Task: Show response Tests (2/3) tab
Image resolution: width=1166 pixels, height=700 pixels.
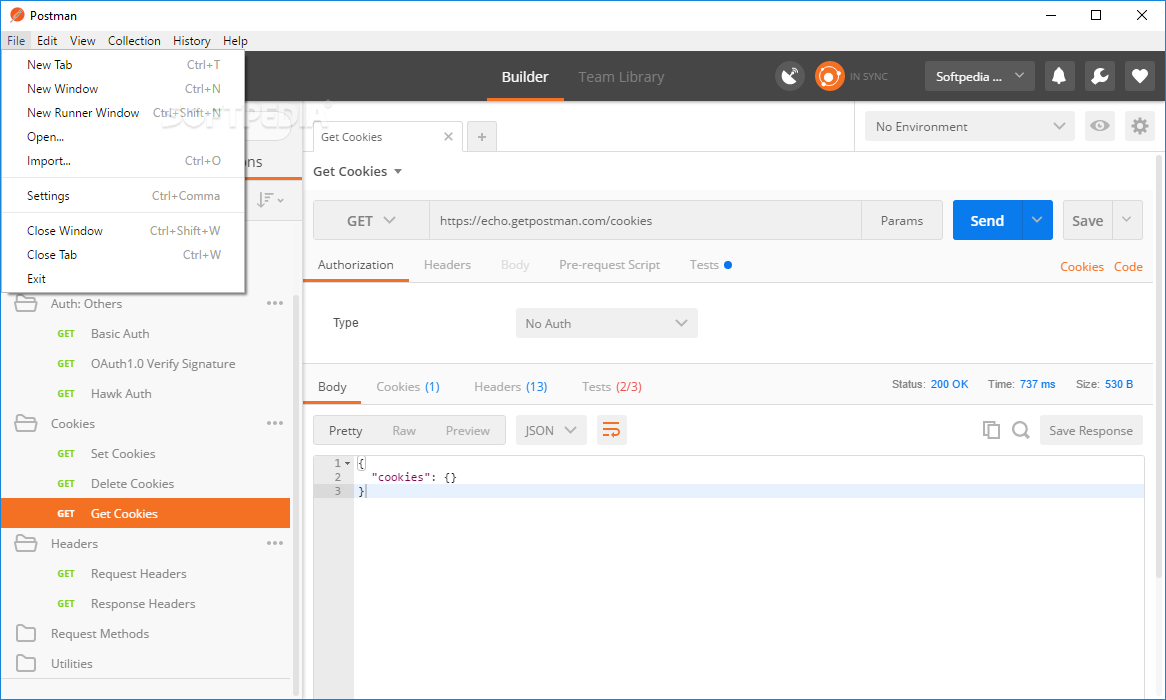Action: (611, 387)
